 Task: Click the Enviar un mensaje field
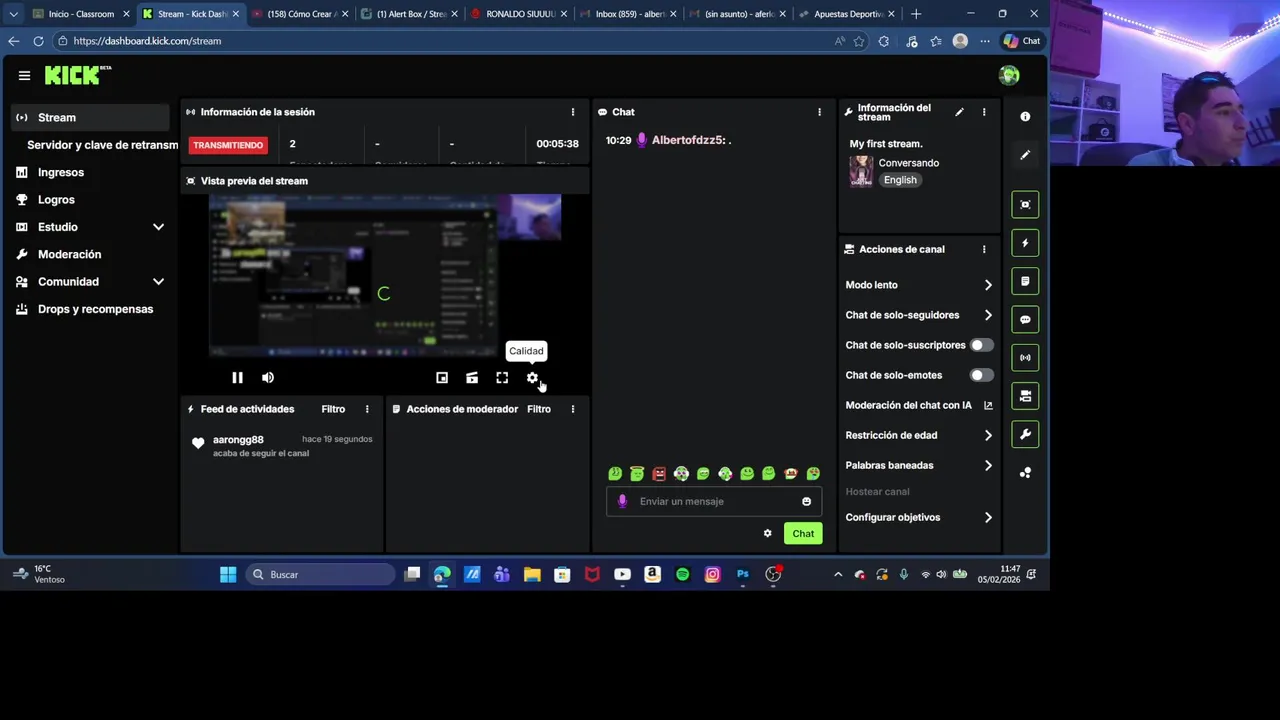(714, 502)
